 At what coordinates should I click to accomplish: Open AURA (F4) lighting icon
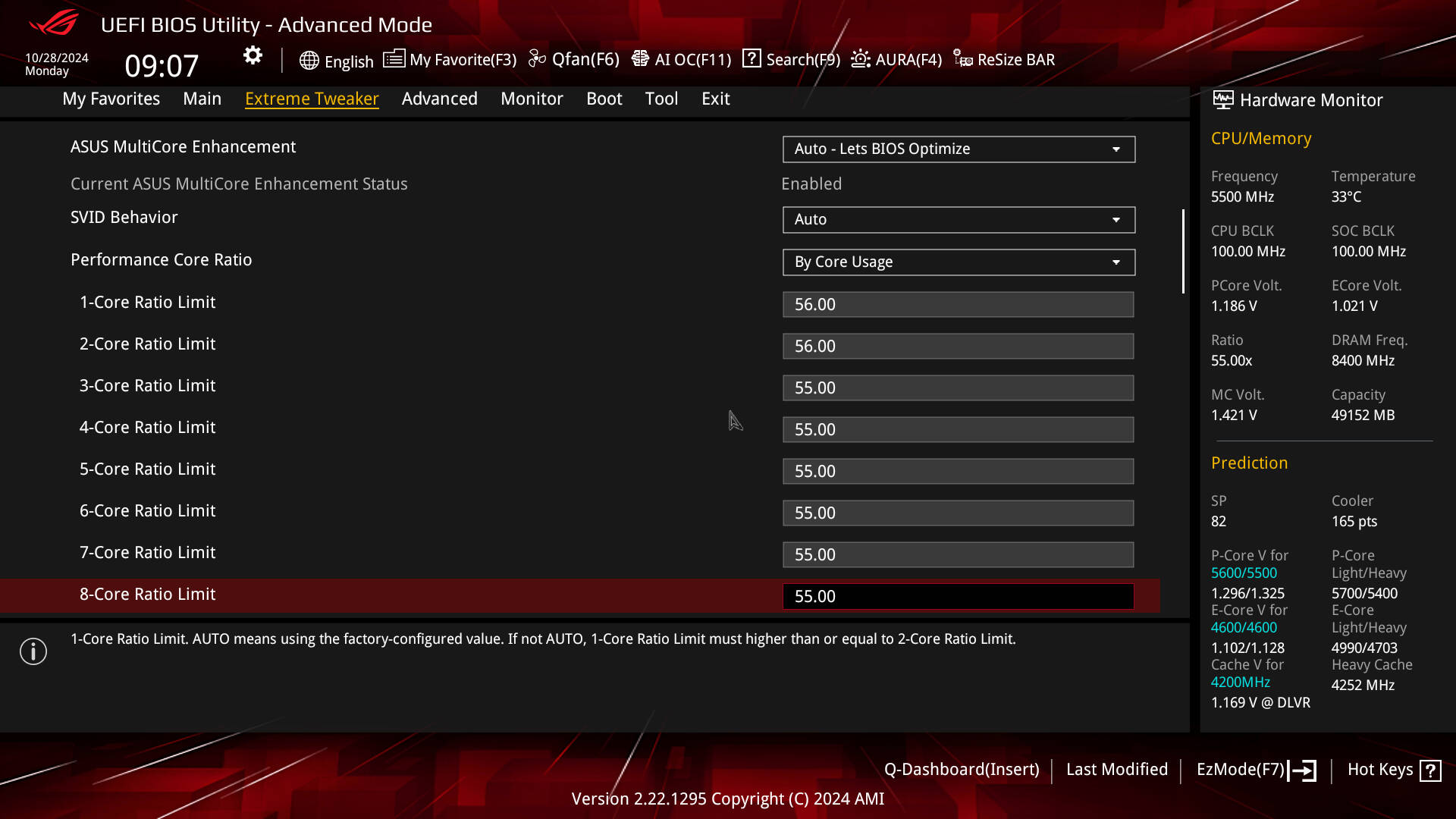(861, 59)
